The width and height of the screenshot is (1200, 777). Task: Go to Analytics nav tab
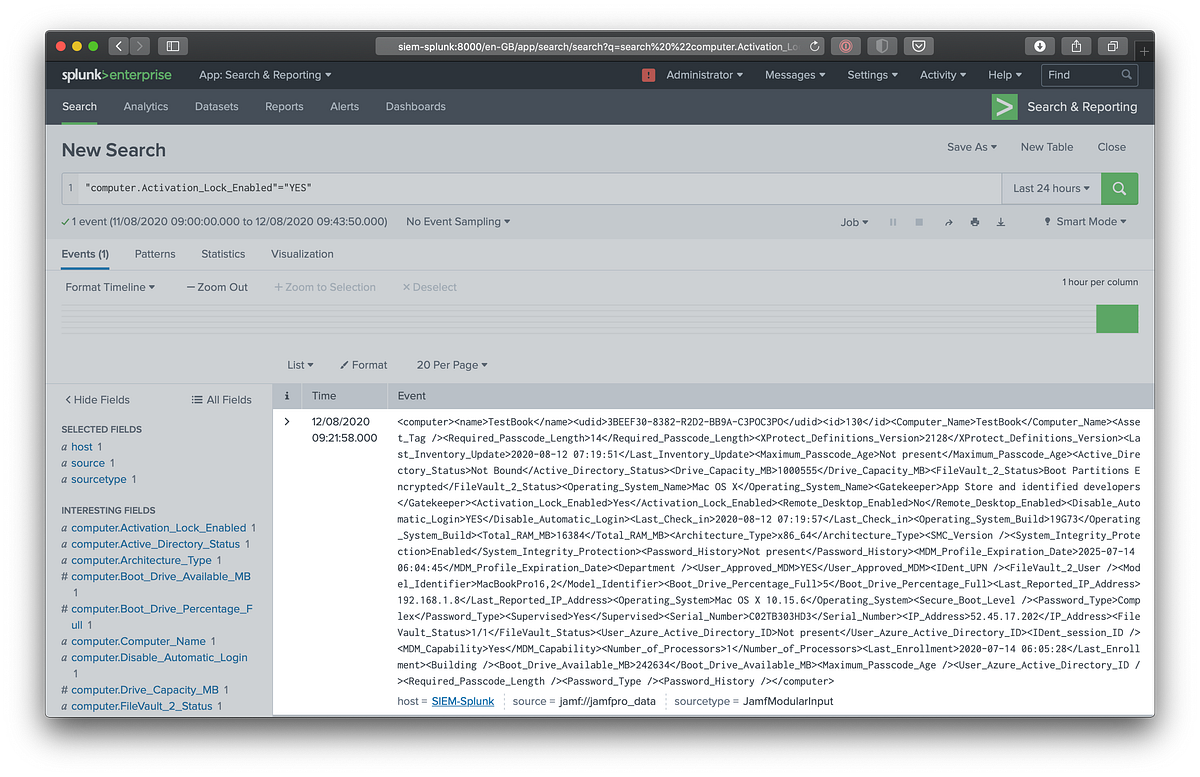[146, 107]
